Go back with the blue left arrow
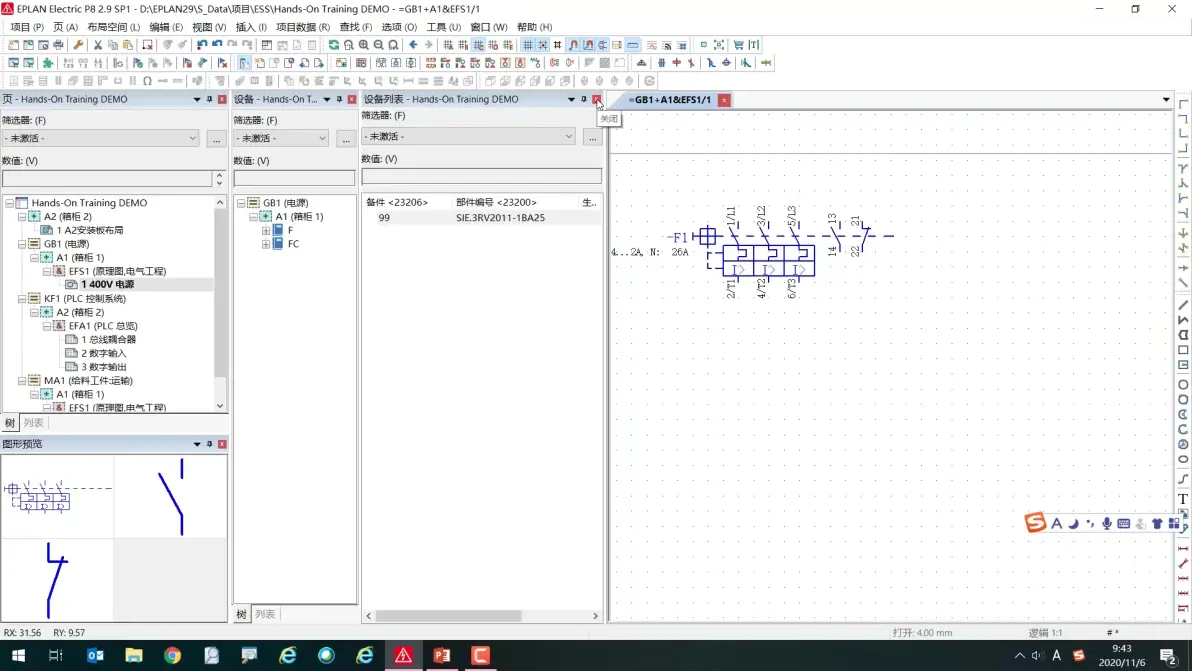Viewport: 1192px width, 671px height. coord(413,45)
